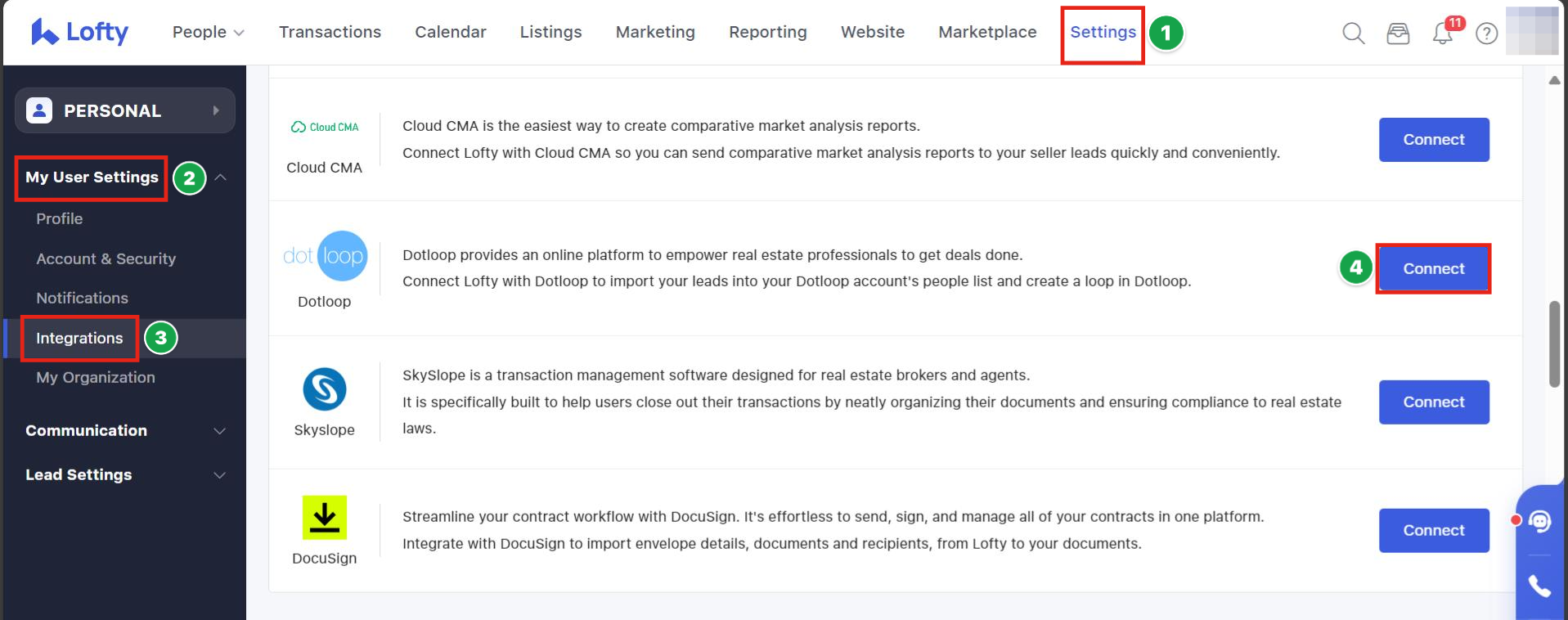Screen dimensions: 1568x620
Task: Open the chat support widget icon
Action: point(1540,521)
